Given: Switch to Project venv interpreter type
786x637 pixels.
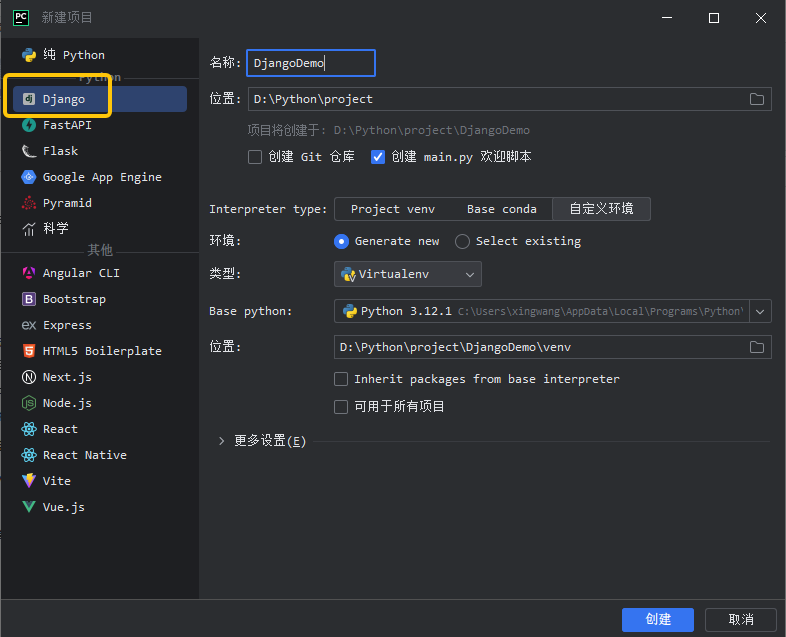Looking at the screenshot, I should point(392,209).
